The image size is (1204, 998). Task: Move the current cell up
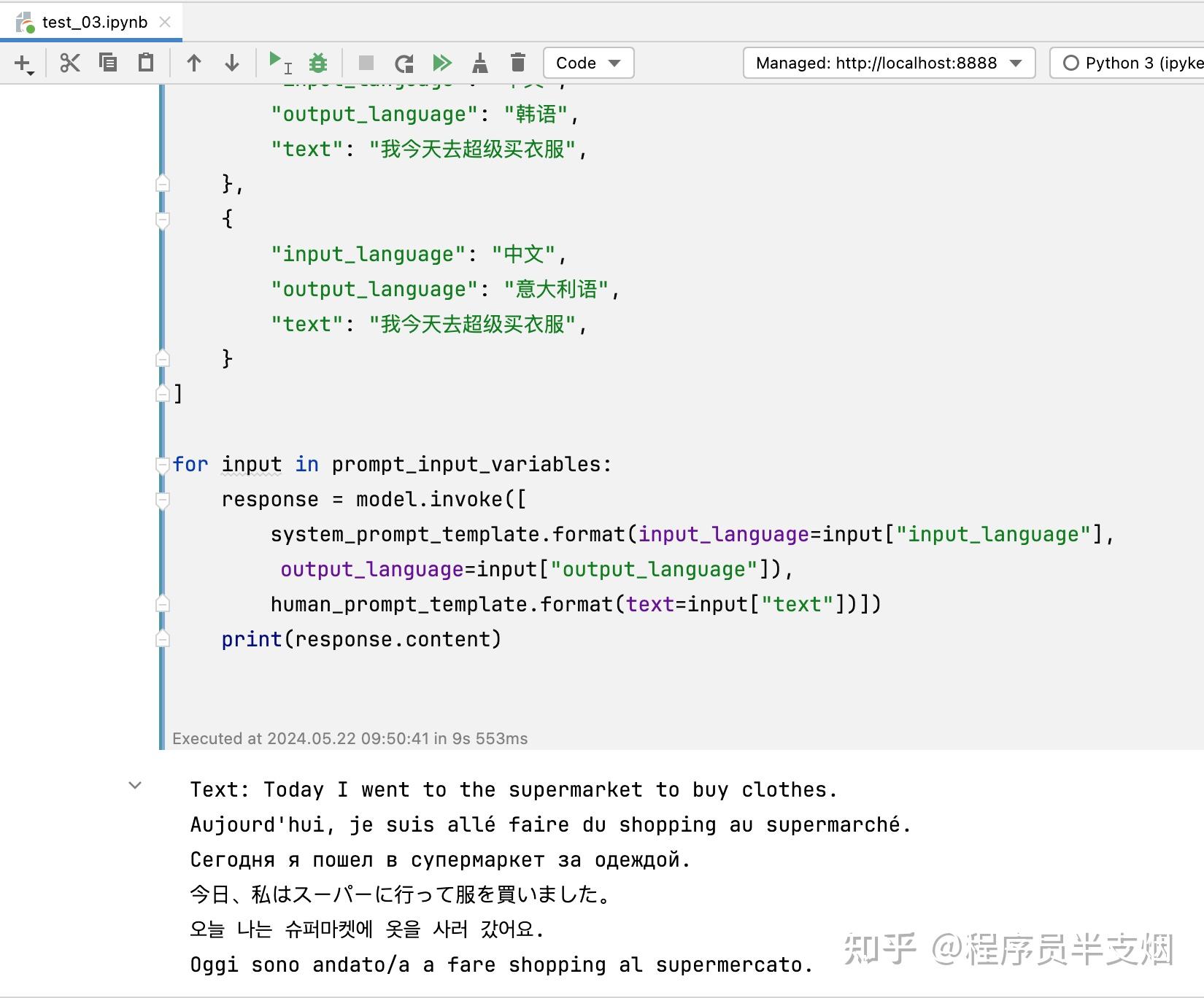pos(194,63)
